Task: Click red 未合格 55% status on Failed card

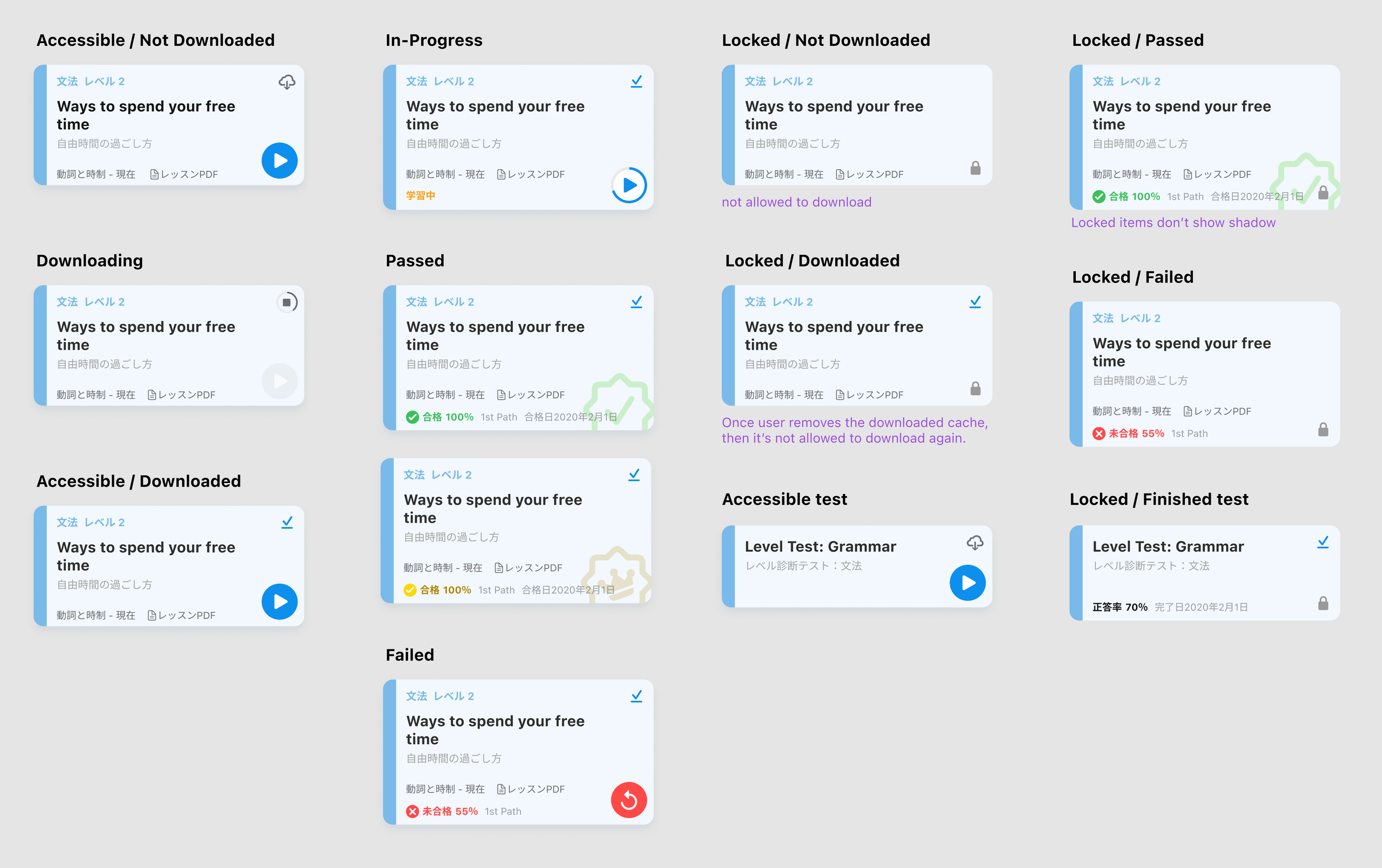Action: (442, 811)
